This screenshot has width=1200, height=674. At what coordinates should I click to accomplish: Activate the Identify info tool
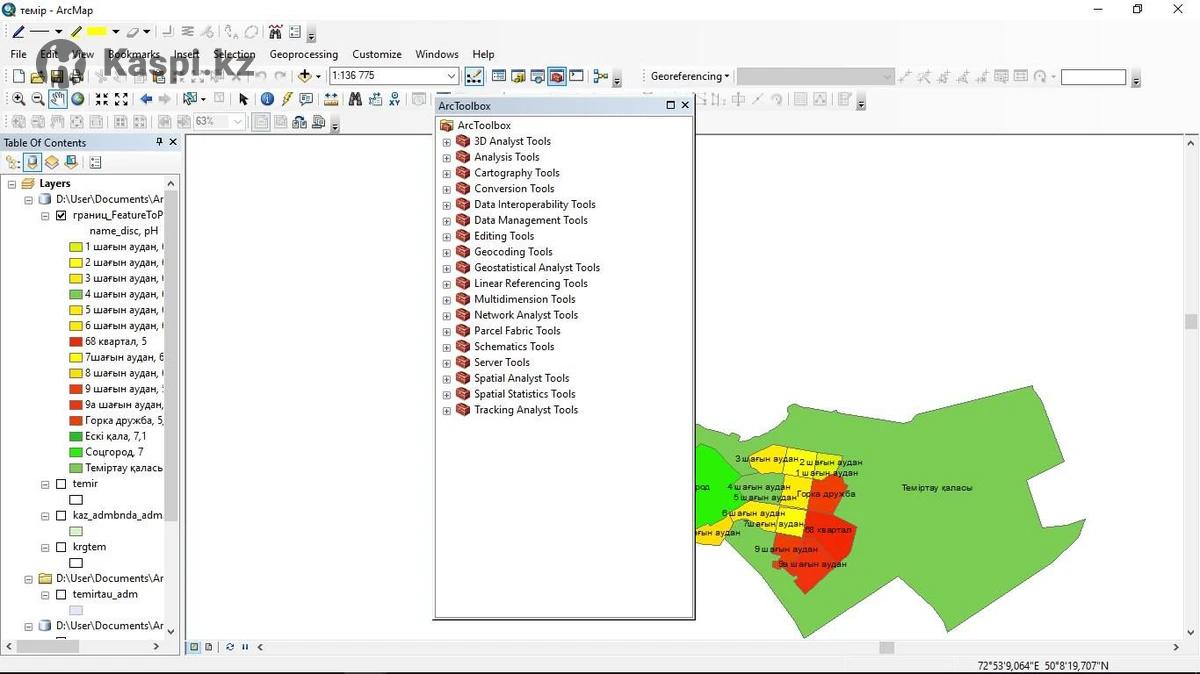pos(267,99)
